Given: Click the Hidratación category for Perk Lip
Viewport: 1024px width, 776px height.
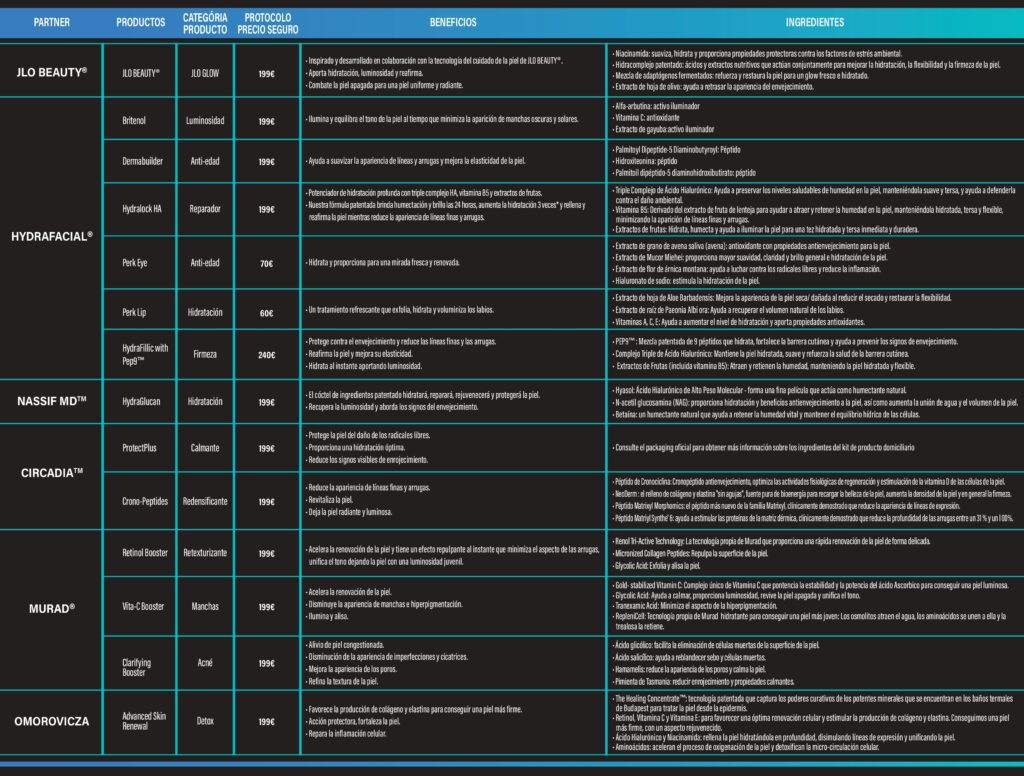Looking at the screenshot, I should [205, 312].
